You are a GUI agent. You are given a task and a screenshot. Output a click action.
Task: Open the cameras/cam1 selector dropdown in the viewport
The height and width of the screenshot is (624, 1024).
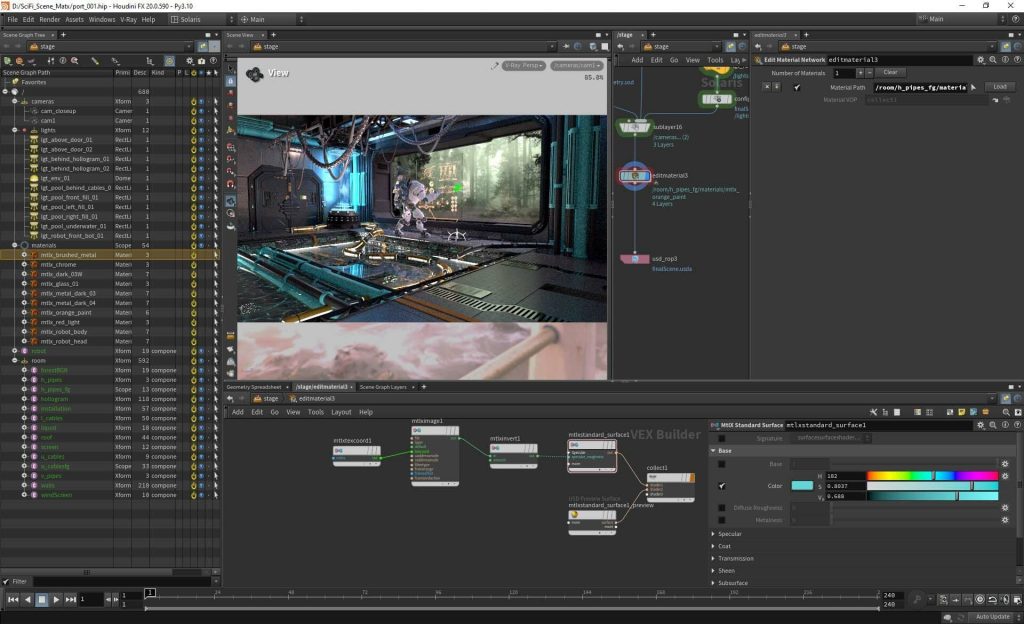(576, 65)
